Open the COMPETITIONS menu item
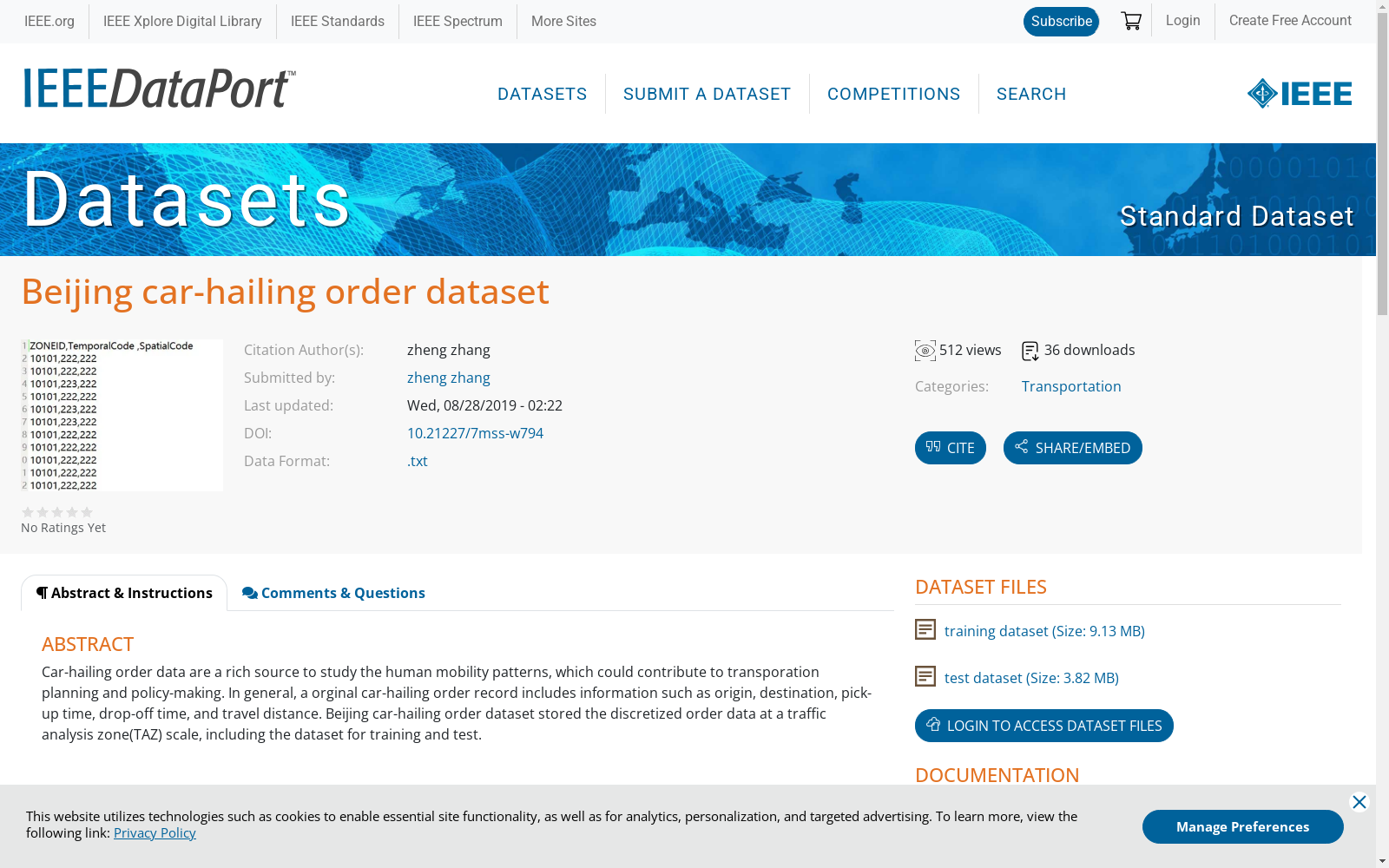Screen dimensions: 1389x868 894,94
